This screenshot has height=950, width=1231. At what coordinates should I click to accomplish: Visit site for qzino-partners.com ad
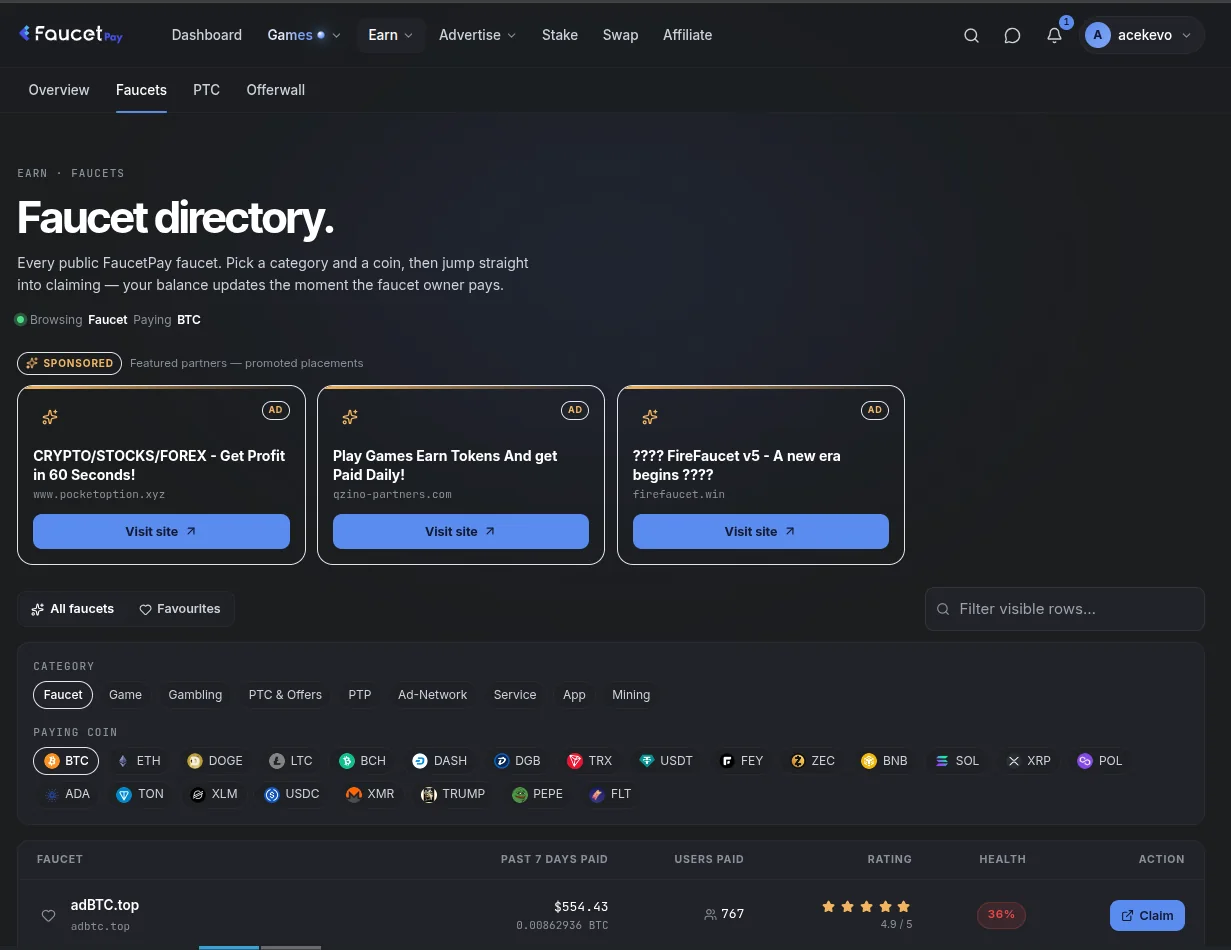[461, 531]
